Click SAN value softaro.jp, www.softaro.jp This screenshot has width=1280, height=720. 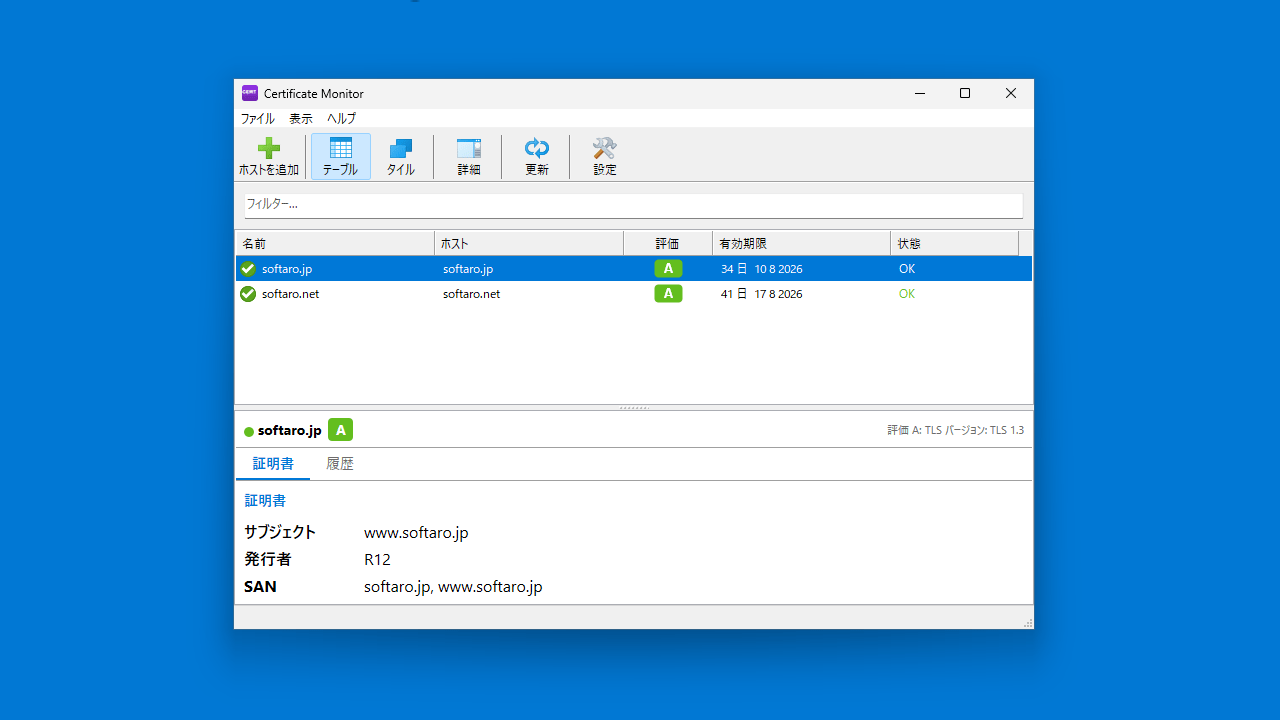click(x=453, y=587)
